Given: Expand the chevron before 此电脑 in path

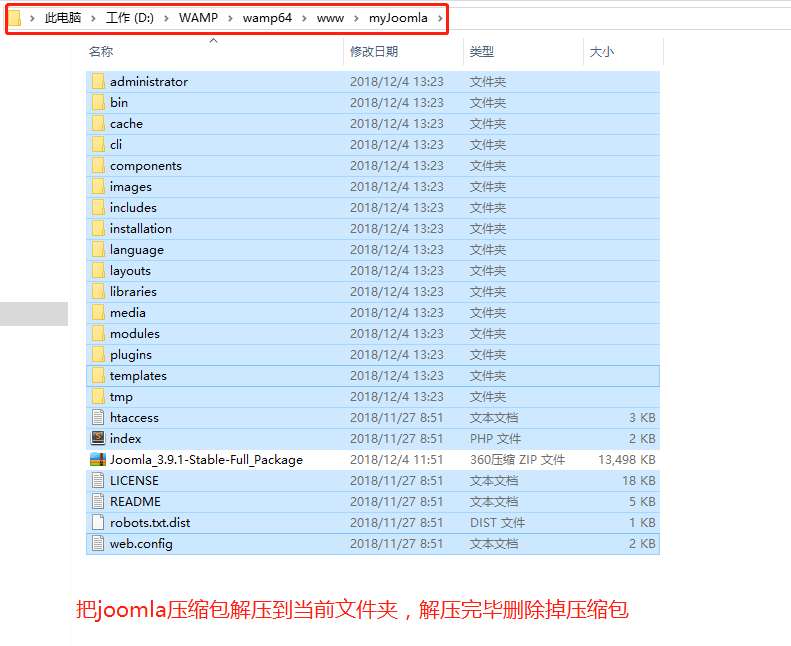Looking at the screenshot, I should 32,19.
